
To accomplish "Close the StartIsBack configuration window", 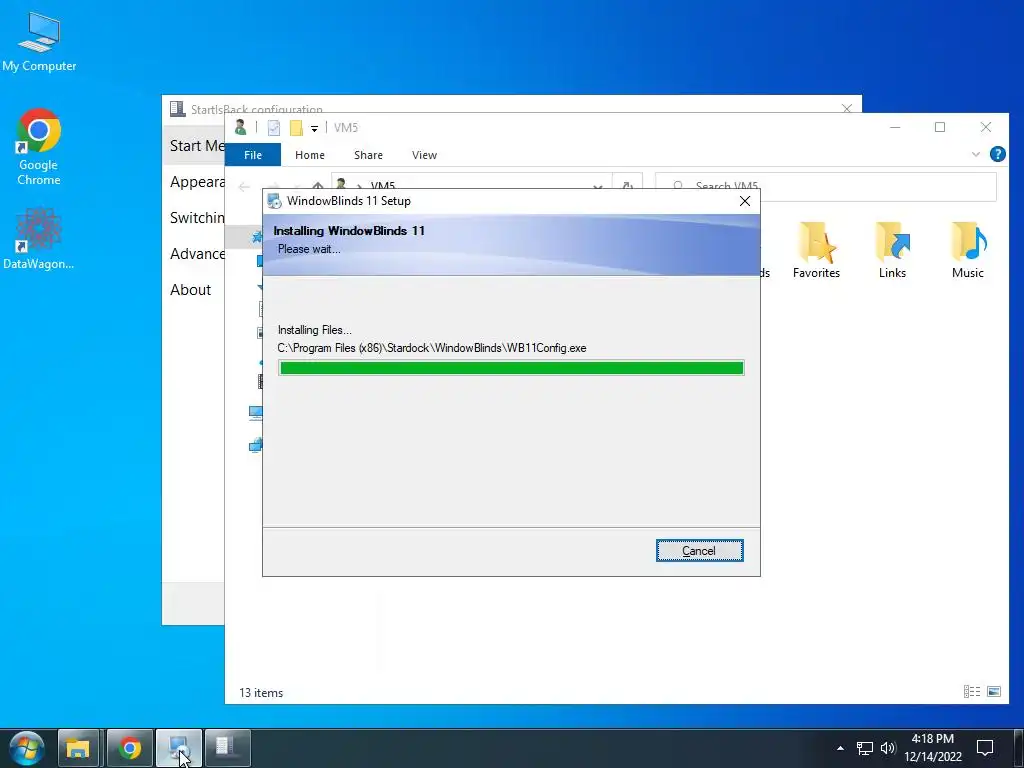I will pos(847,108).
